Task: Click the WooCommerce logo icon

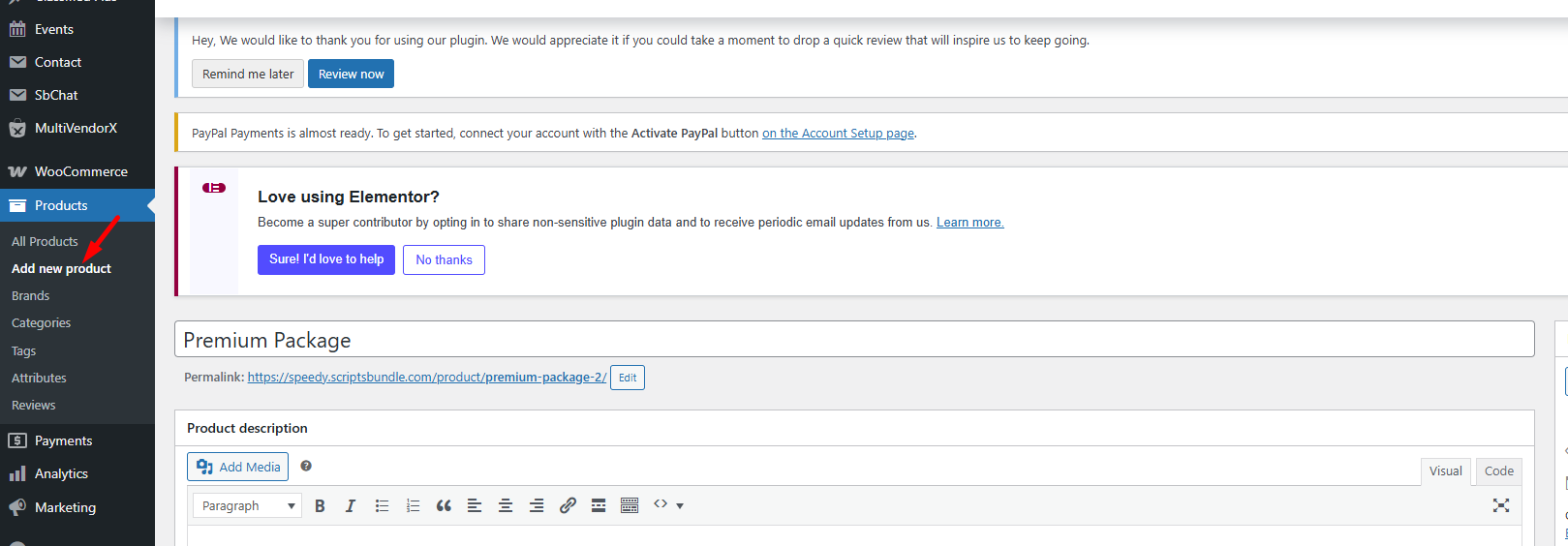Action: click(x=17, y=171)
